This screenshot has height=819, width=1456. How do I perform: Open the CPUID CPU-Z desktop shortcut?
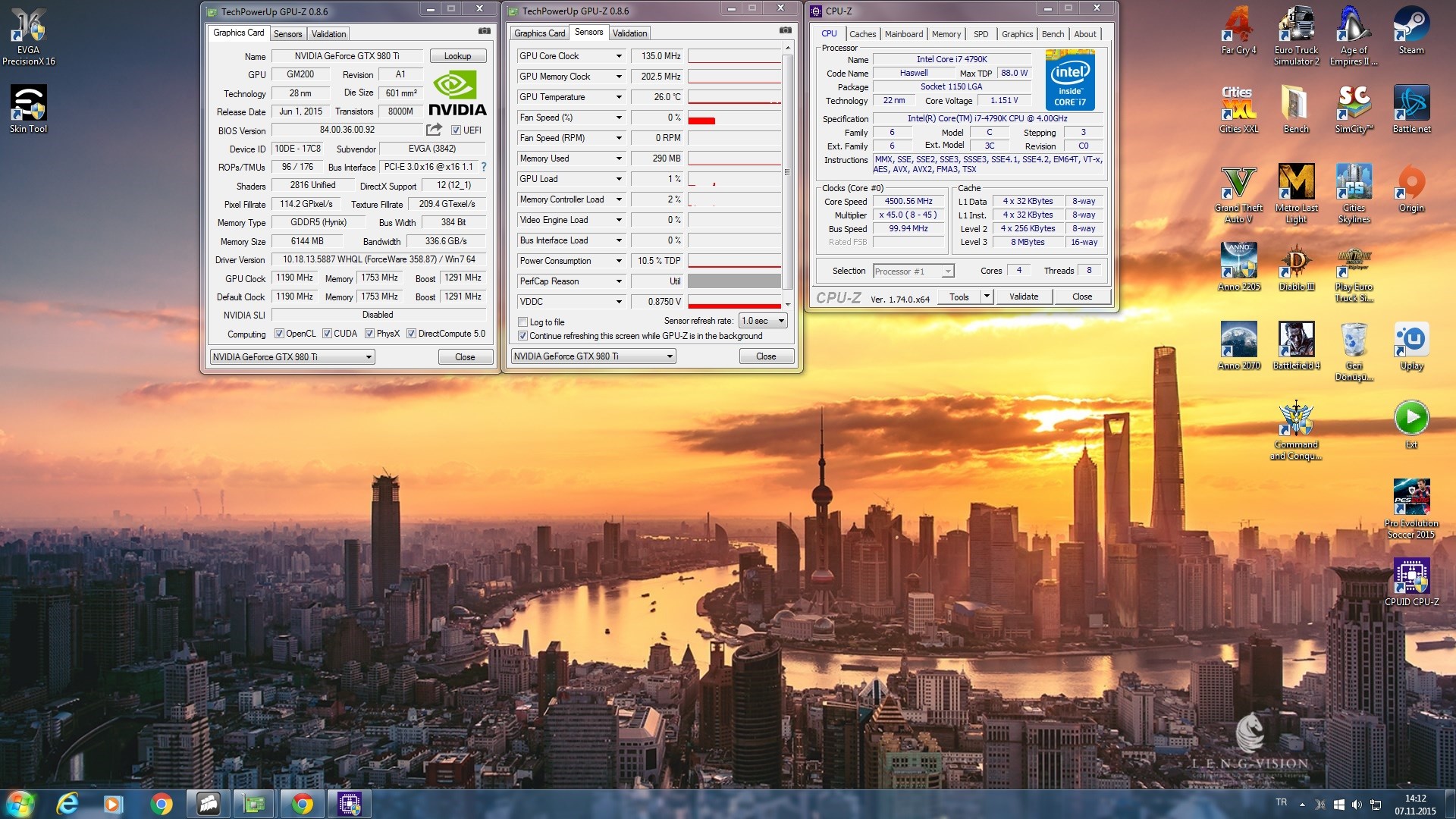point(1411,582)
